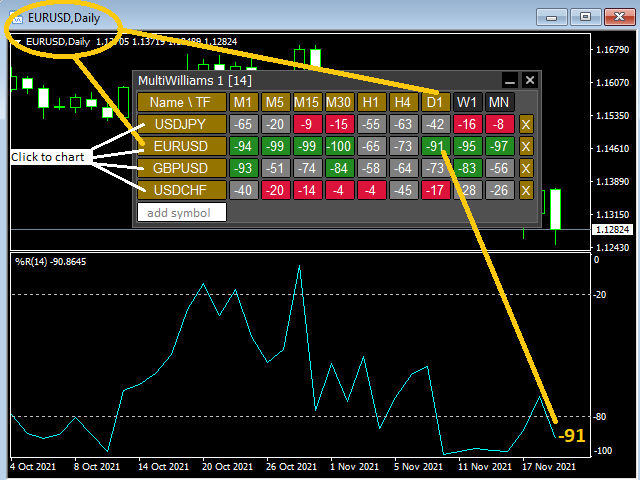Minimize the EURUSD,Daily chart window
The width and height of the screenshot is (640, 480).
[x=552, y=18]
